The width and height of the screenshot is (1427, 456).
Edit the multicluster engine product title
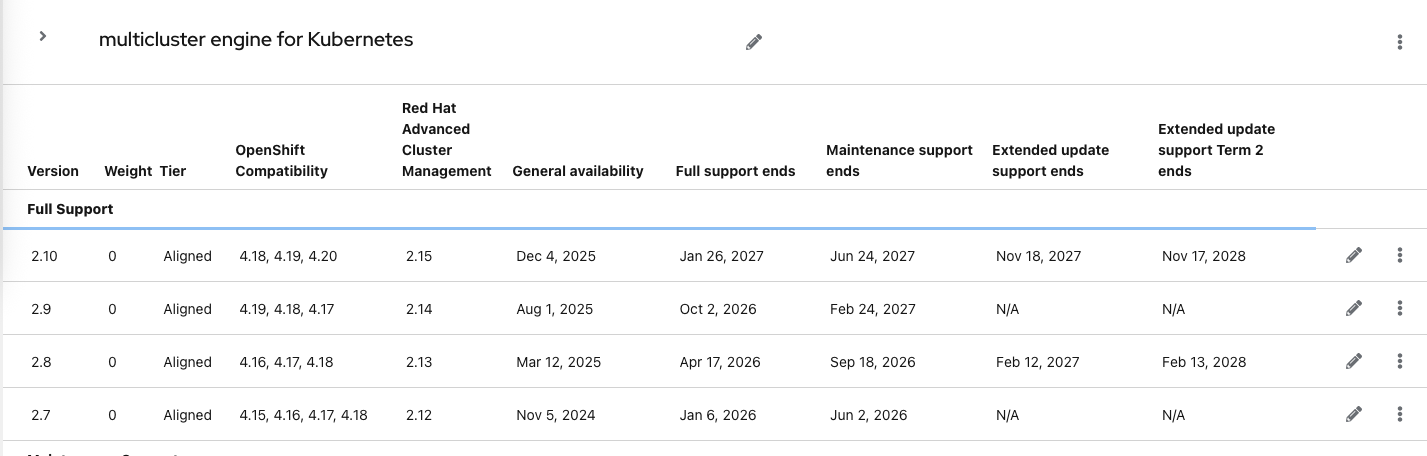pos(754,42)
